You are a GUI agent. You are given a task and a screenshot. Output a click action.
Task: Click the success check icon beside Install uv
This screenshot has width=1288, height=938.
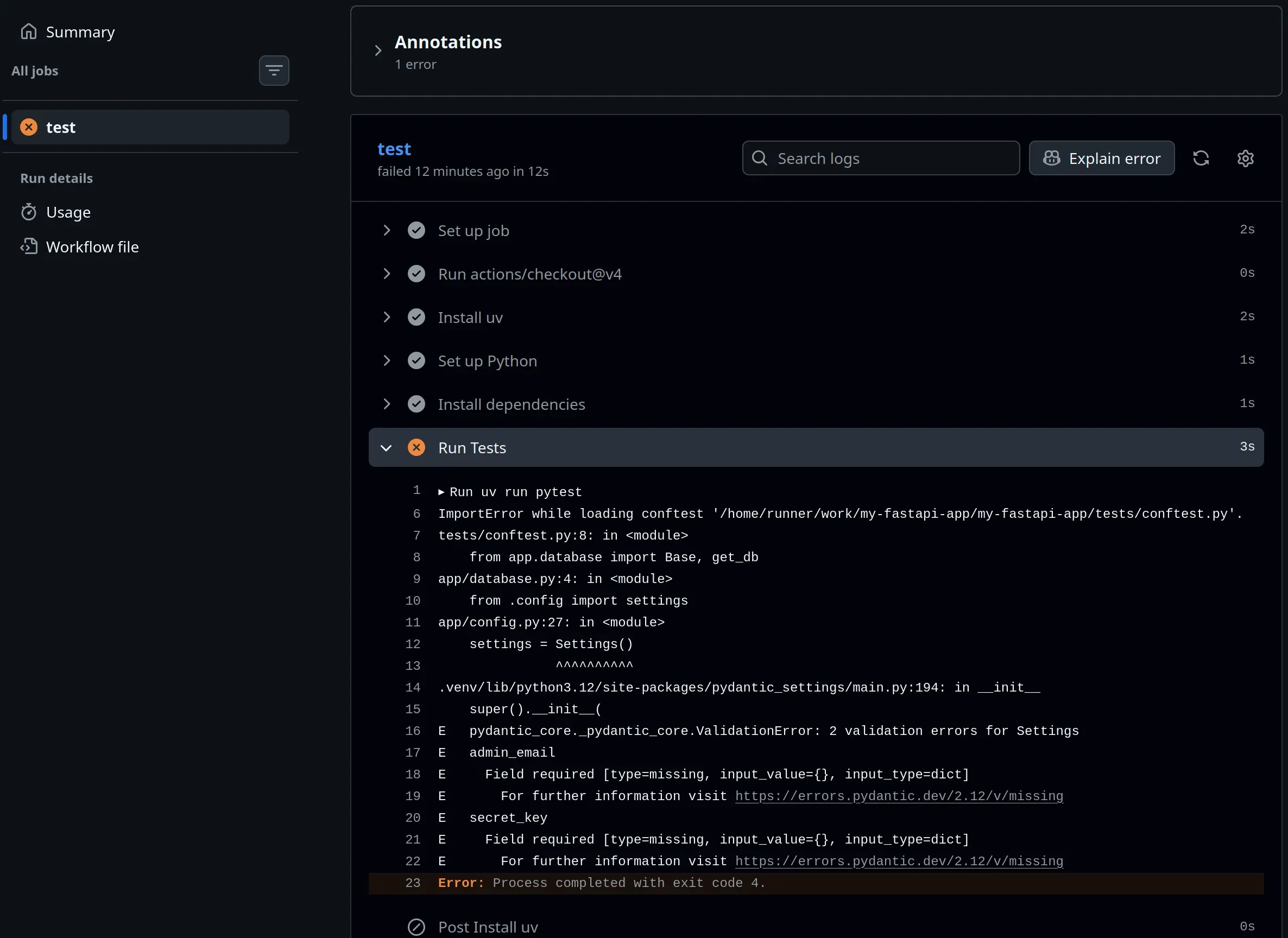(x=417, y=317)
